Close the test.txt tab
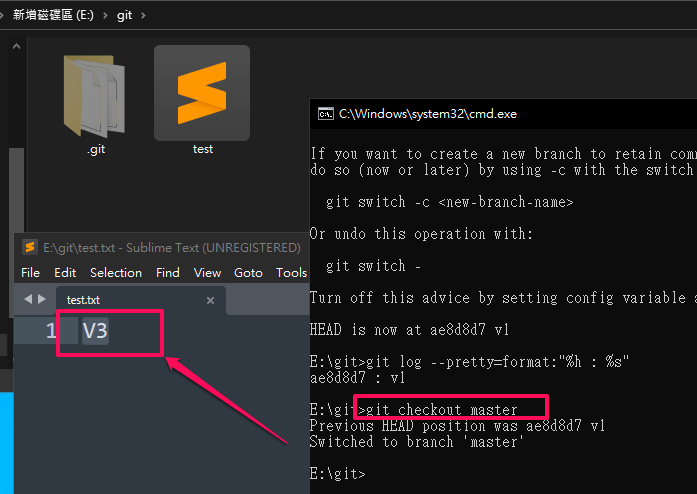This screenshot has height=494, width=697. pos(210,301)
